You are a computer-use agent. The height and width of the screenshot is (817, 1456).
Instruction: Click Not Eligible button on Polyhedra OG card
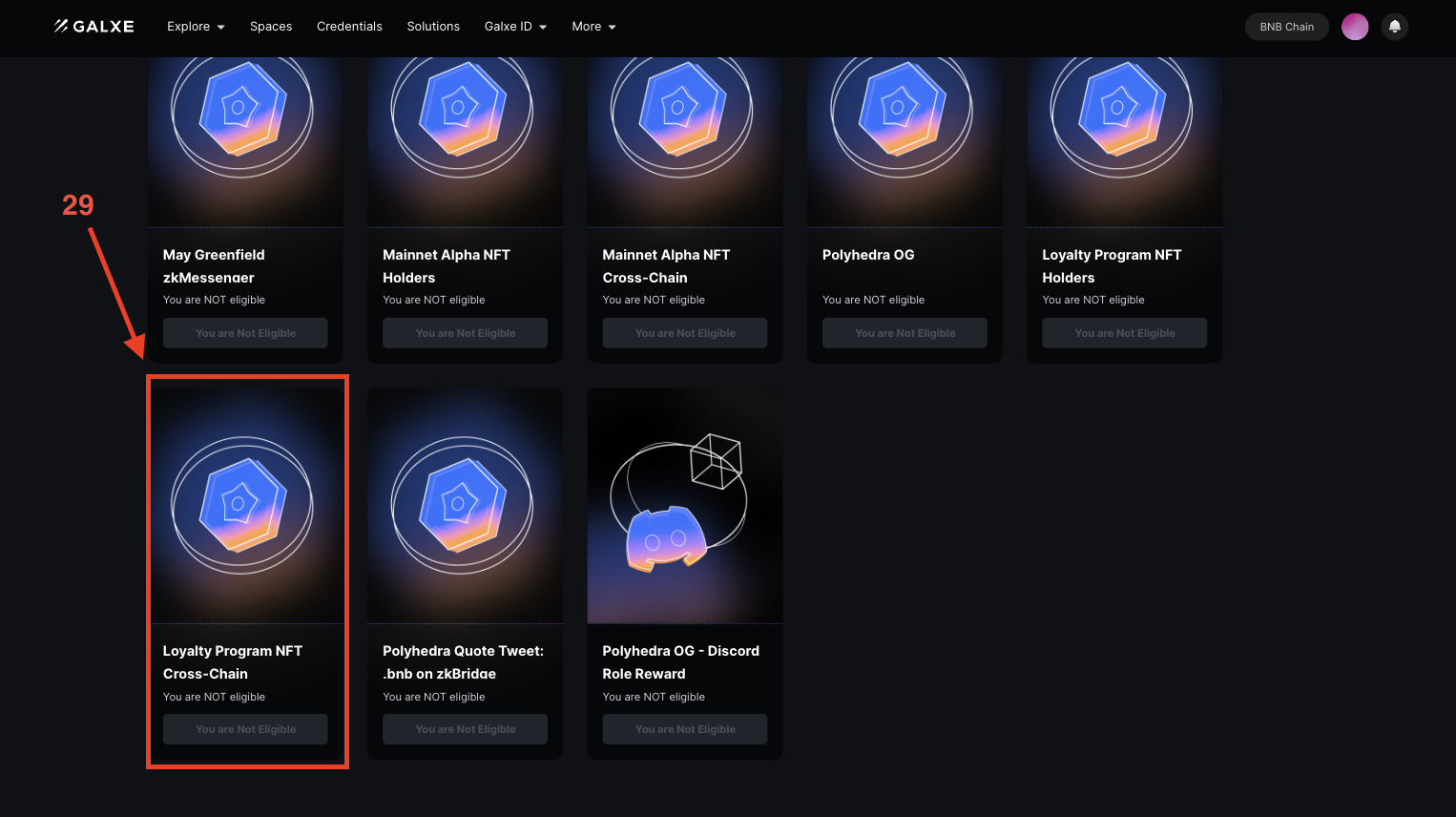click(904, 332)
